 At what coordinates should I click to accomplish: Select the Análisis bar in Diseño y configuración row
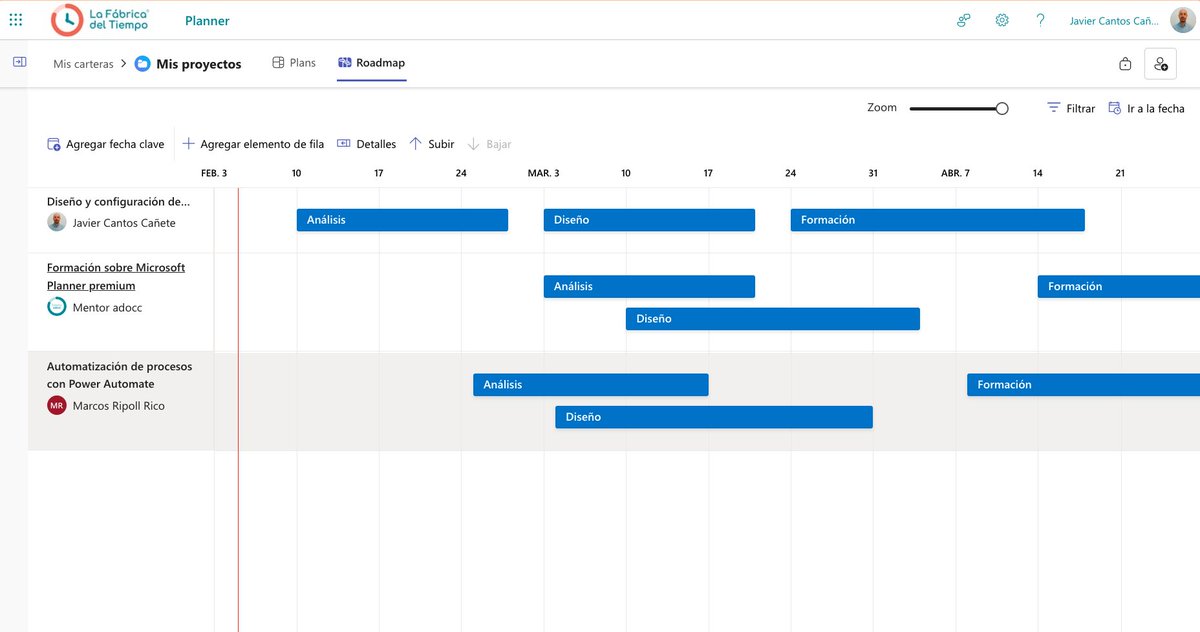(402, 220)
